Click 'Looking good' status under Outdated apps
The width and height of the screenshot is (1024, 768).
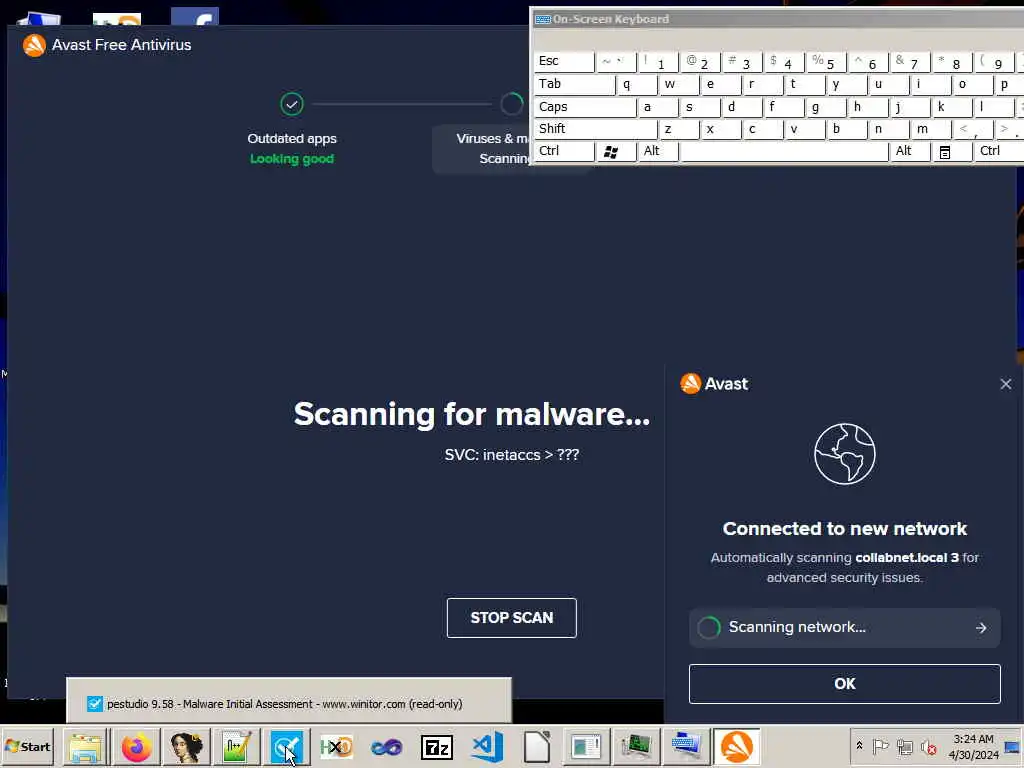tap(292, 159)
